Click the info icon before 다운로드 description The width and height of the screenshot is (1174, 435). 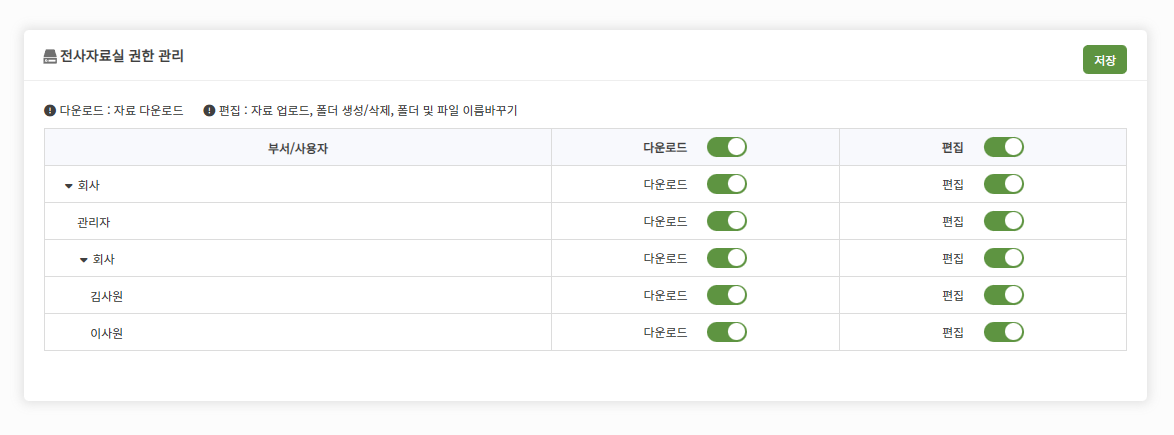tap(50, 111)
